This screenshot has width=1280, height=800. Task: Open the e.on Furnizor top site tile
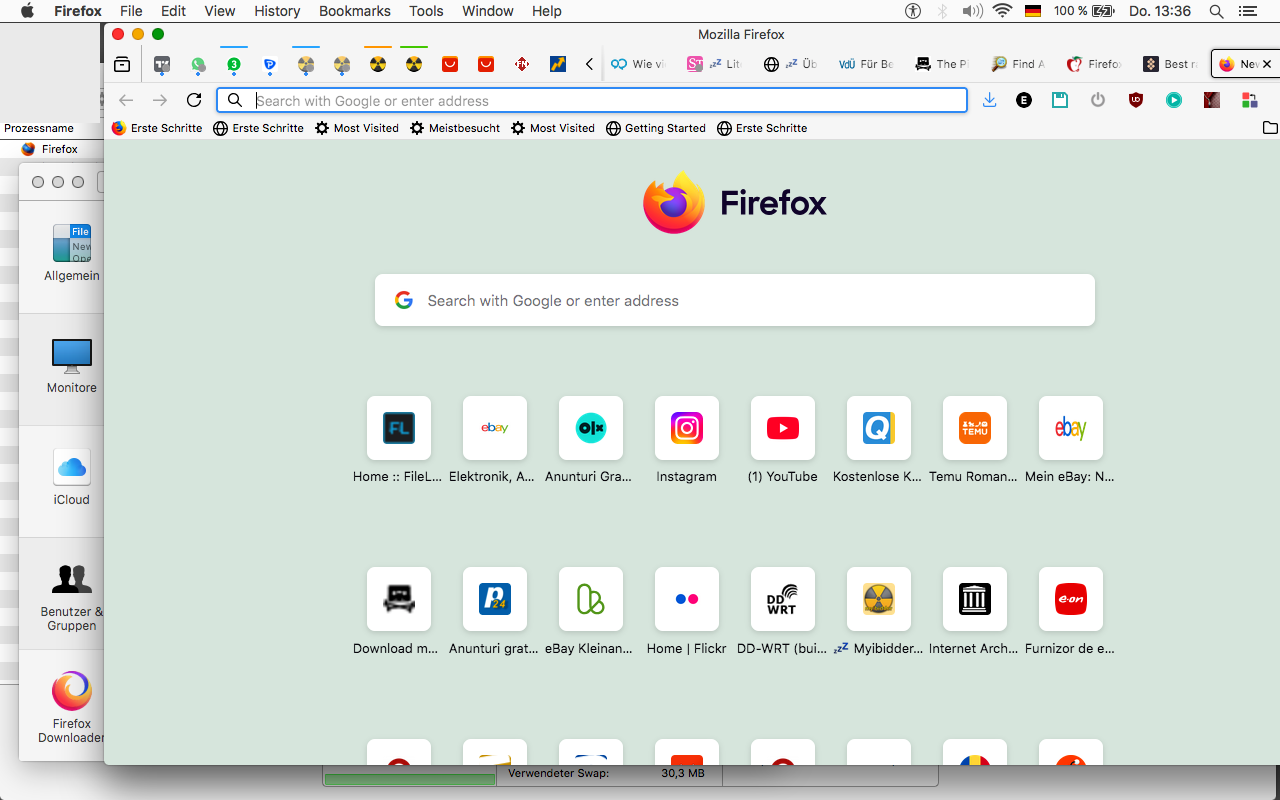pyautogui.click(x=1071, y=600)
